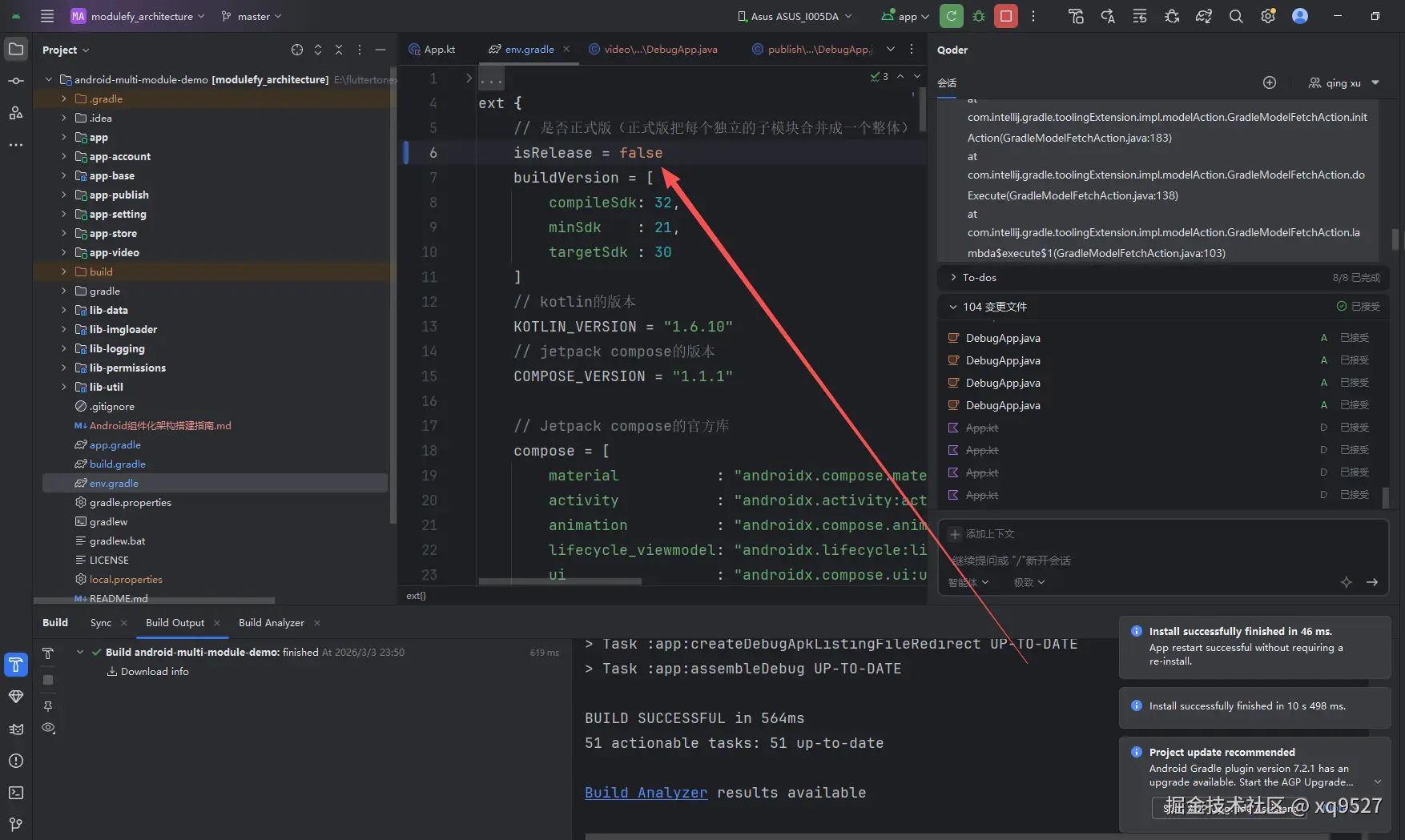
Task: Stop the running app
Action: coord(1006,16)
